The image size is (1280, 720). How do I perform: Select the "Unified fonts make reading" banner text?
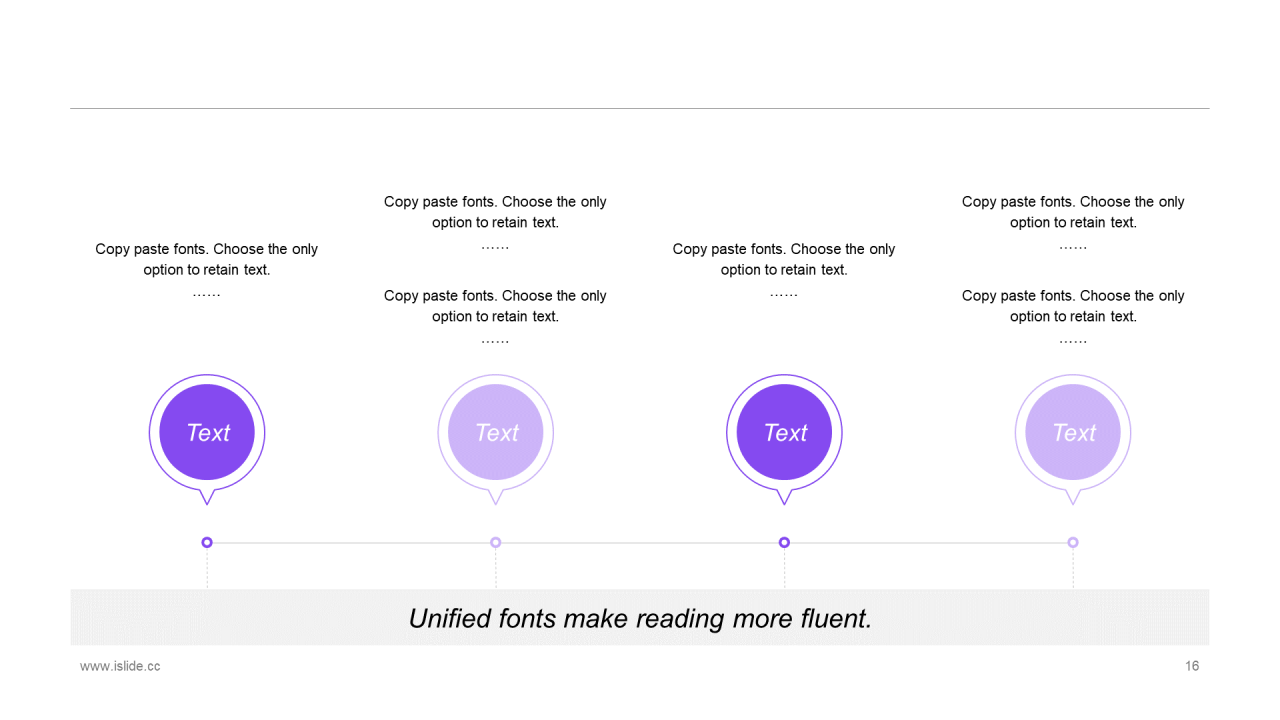tap(640, 618)
